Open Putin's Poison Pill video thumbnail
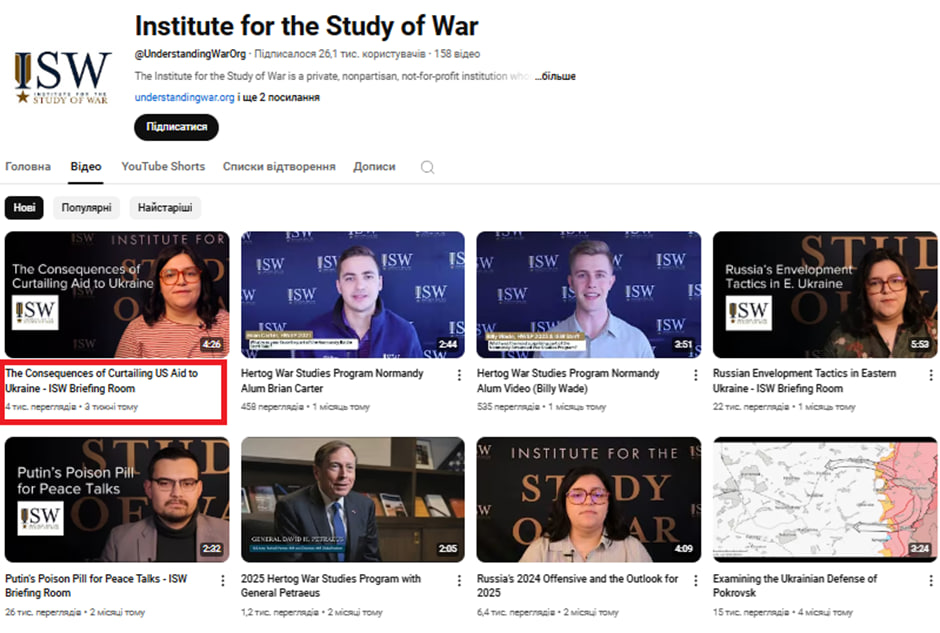The width and height of the screenshot is (940, 633). [117, 499]
